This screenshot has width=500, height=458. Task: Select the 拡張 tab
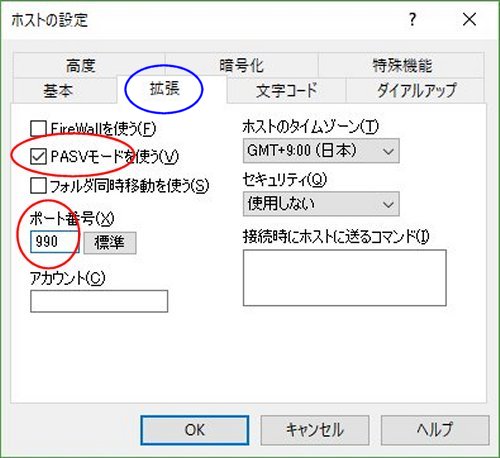tap(172, 89)
